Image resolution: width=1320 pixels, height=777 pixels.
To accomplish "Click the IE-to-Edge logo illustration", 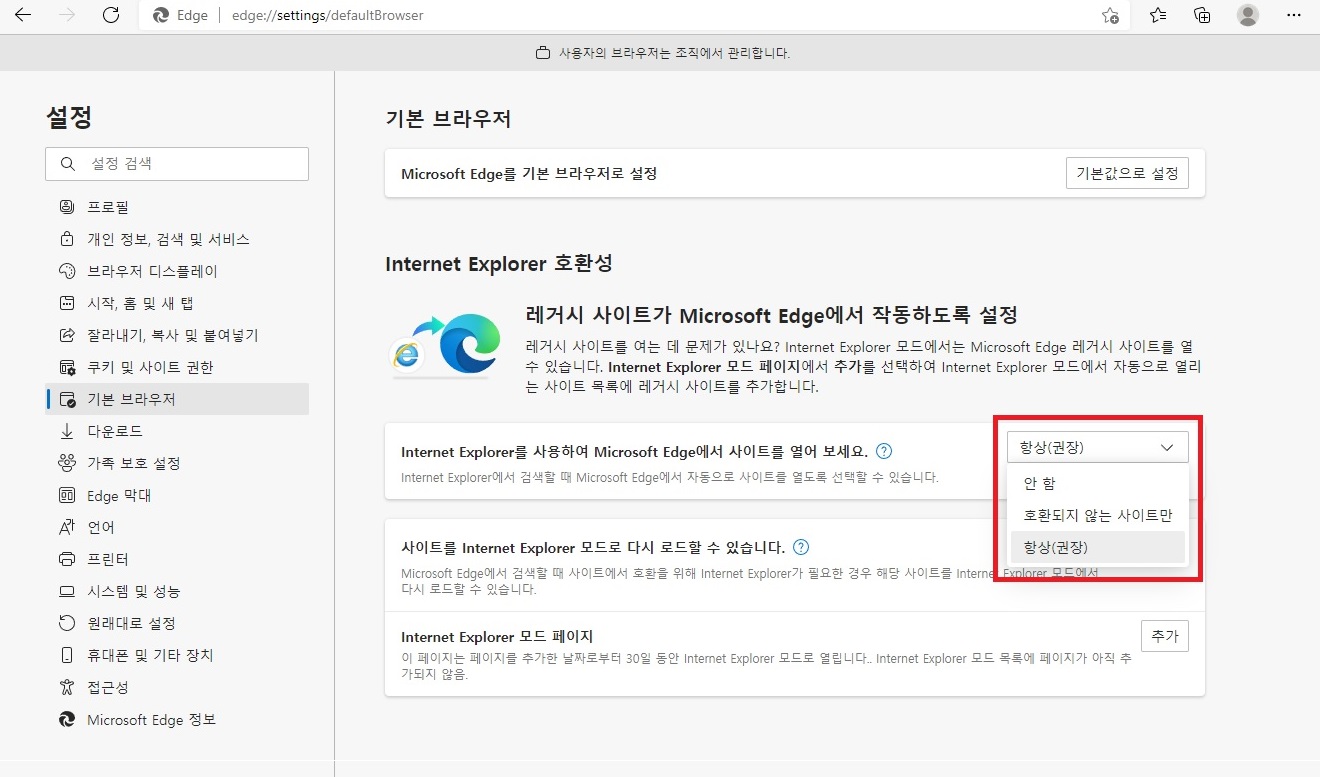I will click(445, 345).
